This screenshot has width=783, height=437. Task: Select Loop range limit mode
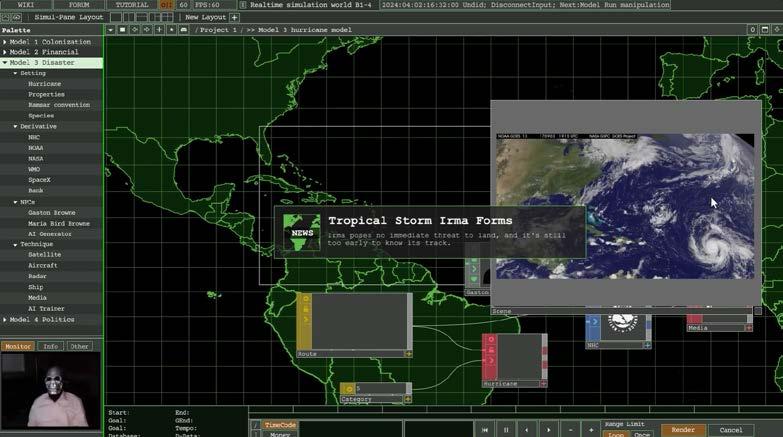[615, 433]
